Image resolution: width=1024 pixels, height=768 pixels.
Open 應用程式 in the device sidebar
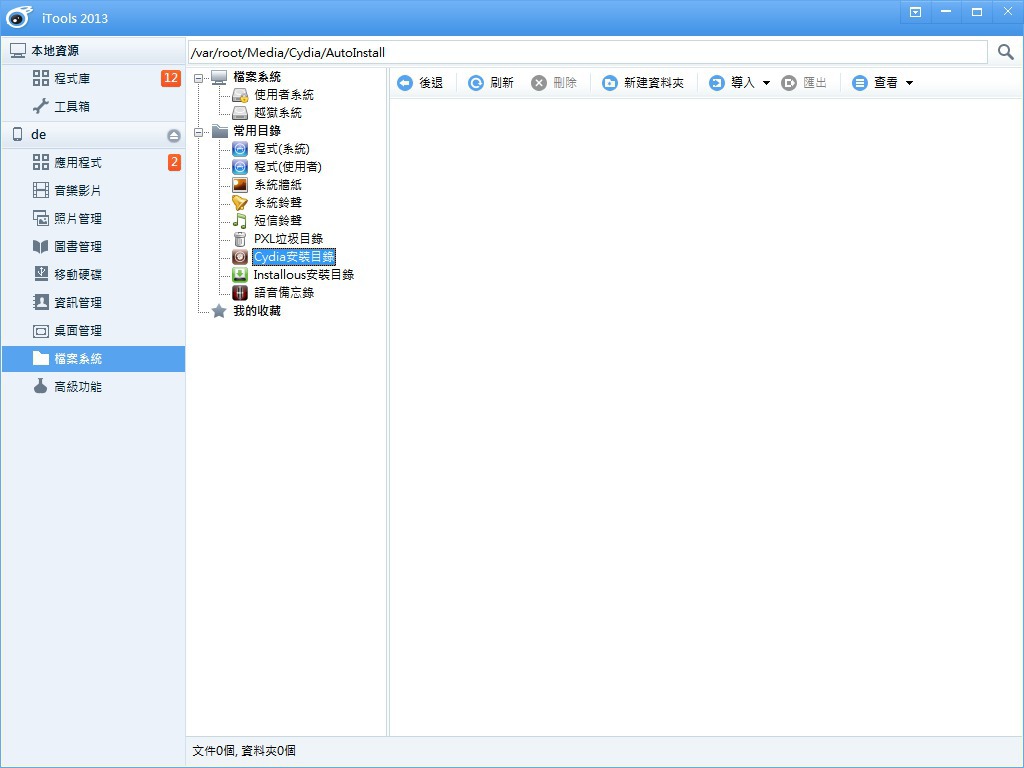coord(93,162)
